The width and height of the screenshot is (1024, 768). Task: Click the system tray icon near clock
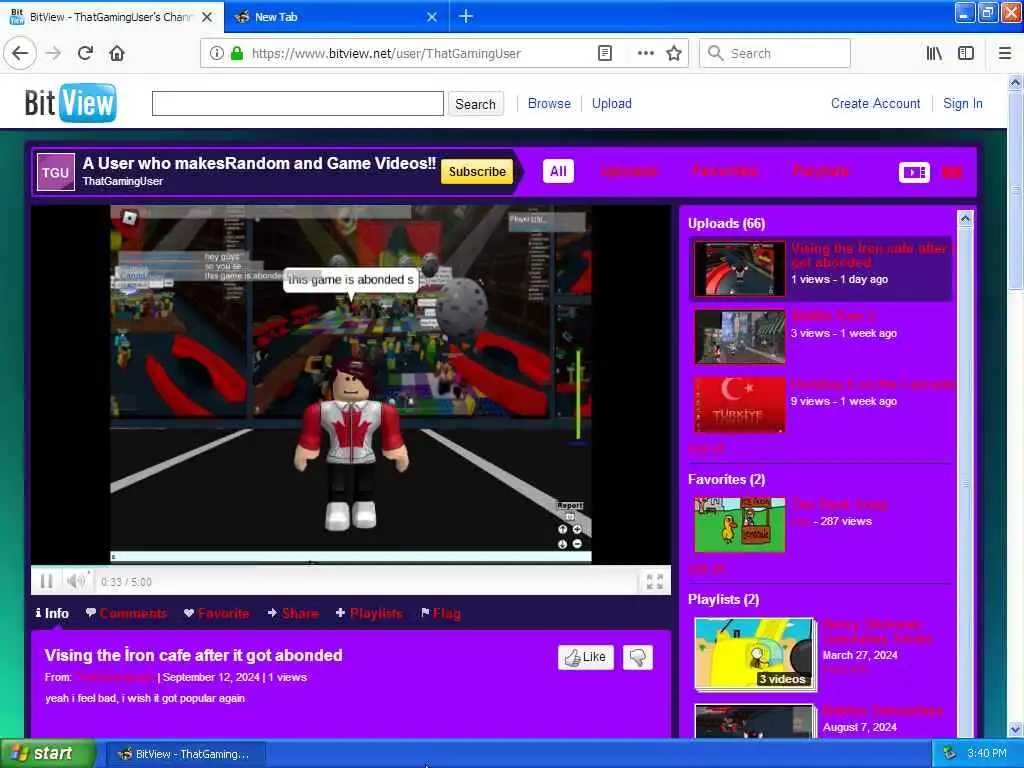950,753
